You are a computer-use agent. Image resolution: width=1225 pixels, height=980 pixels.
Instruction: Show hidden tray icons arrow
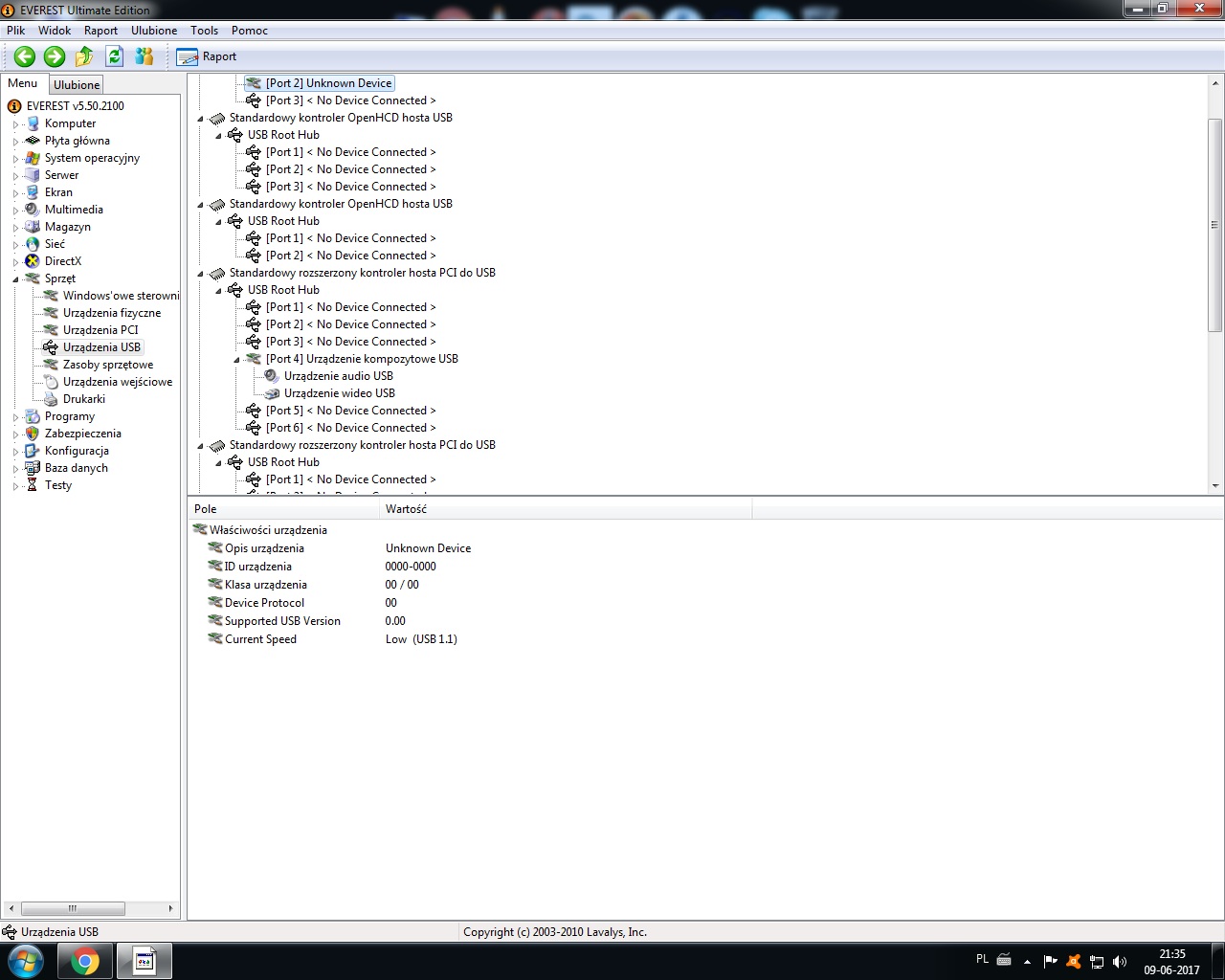pyautogui.click(x=1028, y=961)
